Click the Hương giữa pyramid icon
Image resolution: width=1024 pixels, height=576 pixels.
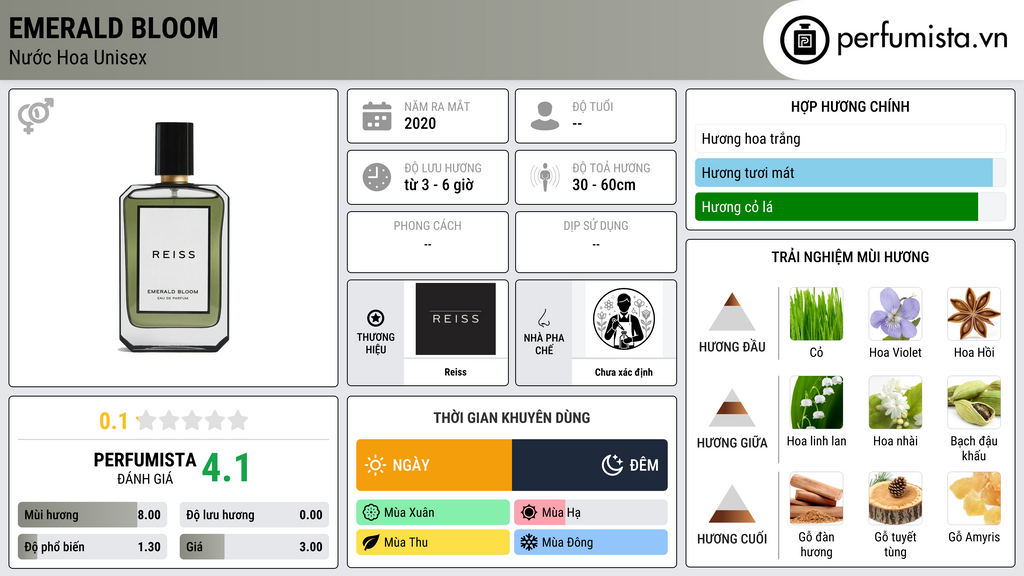click(x=732, y=408)
